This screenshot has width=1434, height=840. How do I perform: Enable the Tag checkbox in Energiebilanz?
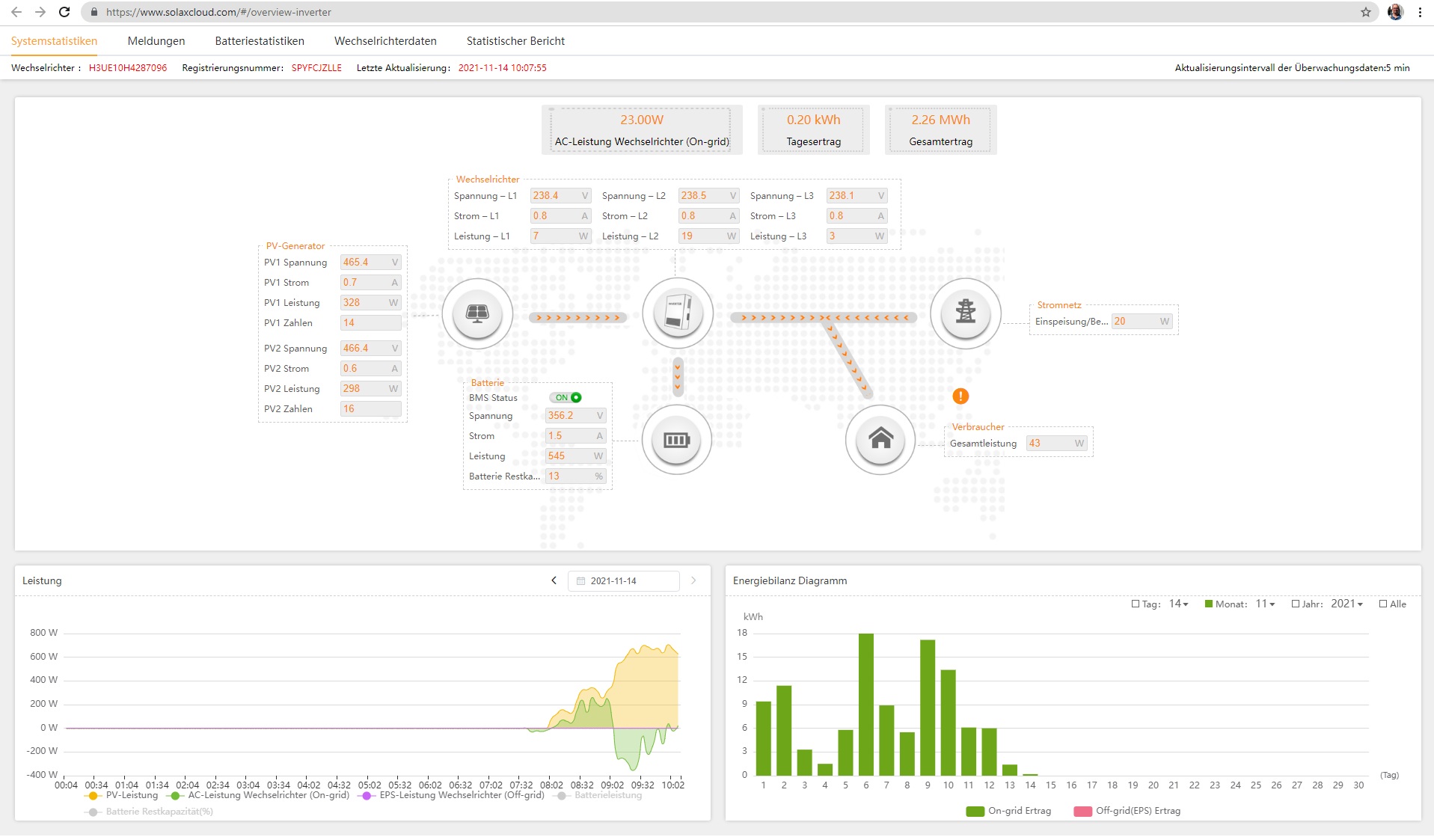click(x=1136, y=604)
